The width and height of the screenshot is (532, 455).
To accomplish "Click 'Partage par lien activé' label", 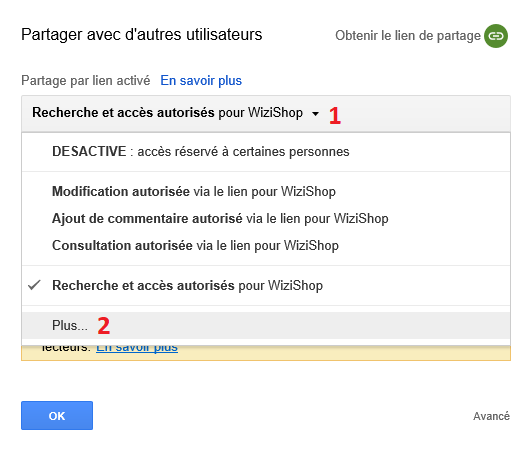I will [x=86, y=81].
